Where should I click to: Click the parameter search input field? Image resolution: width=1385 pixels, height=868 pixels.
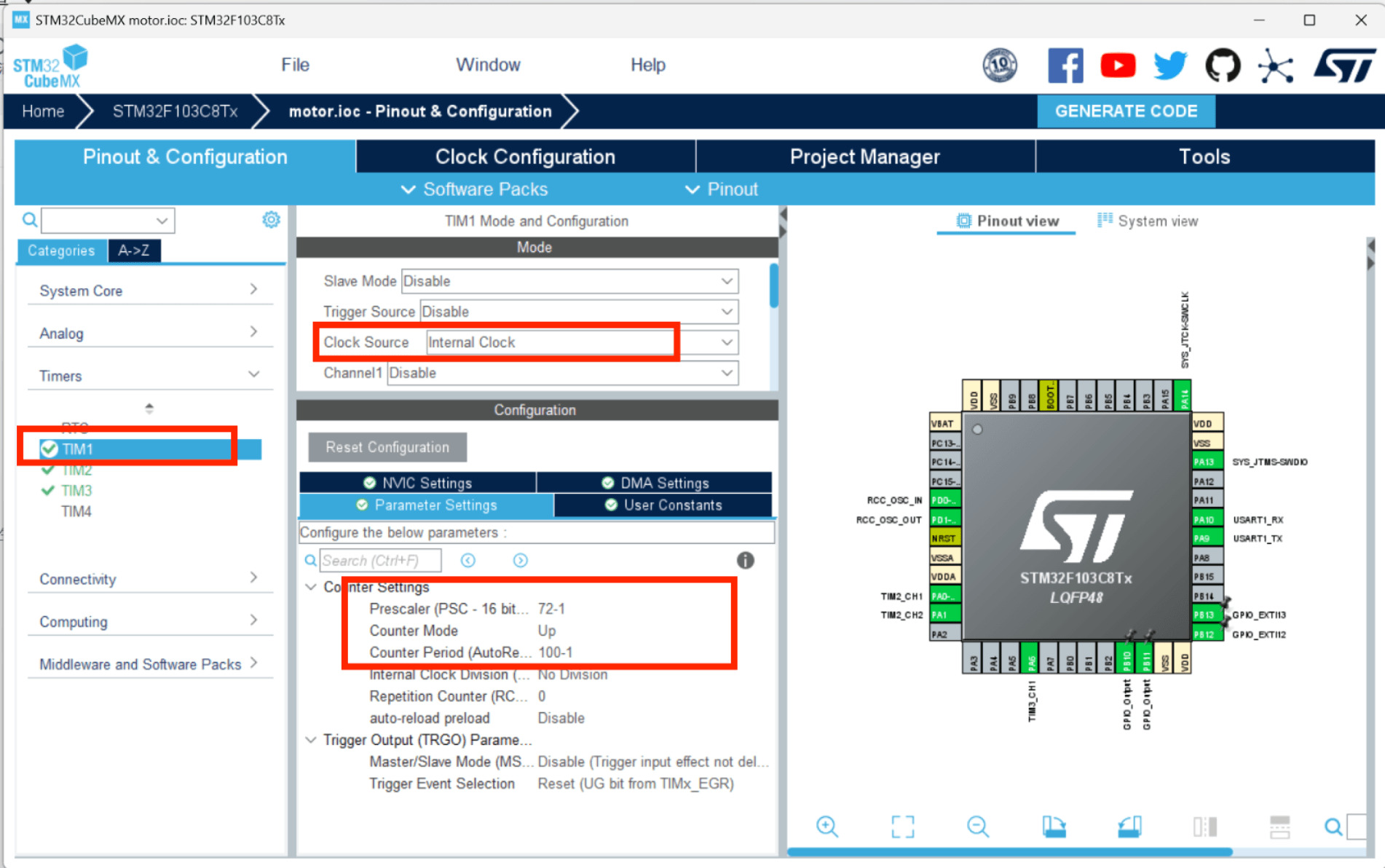(380, 560)
